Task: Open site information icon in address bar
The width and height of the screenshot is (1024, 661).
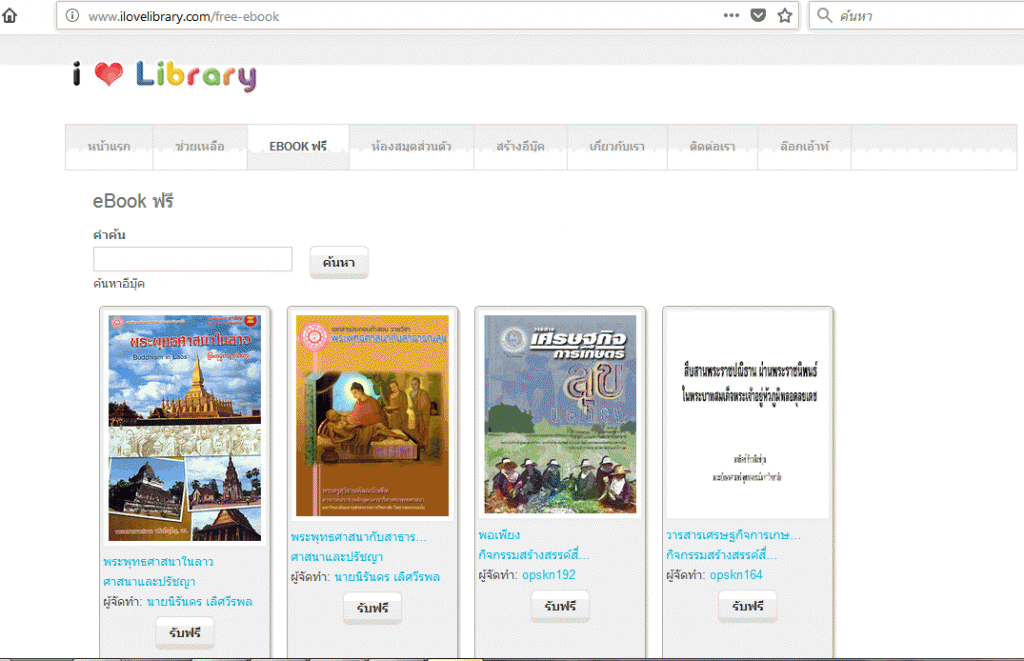Action: (x=72, y=16)
